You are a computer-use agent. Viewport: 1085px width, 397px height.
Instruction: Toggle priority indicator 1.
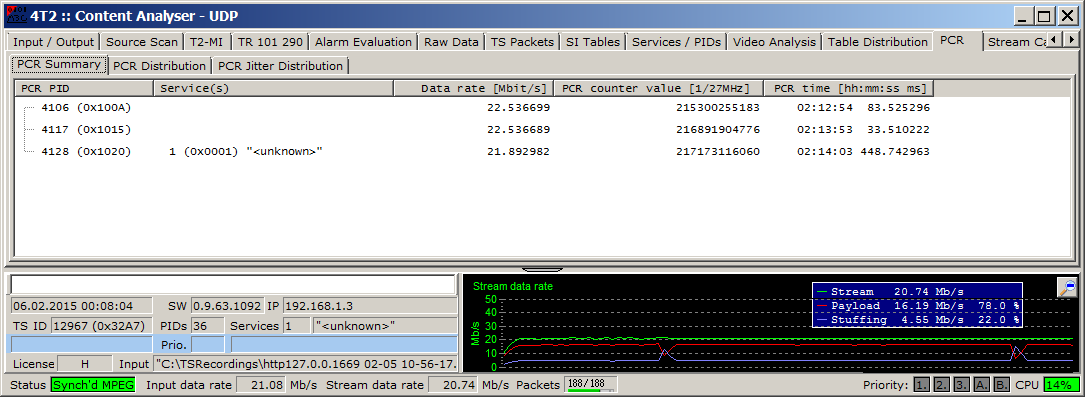(922, 385)
